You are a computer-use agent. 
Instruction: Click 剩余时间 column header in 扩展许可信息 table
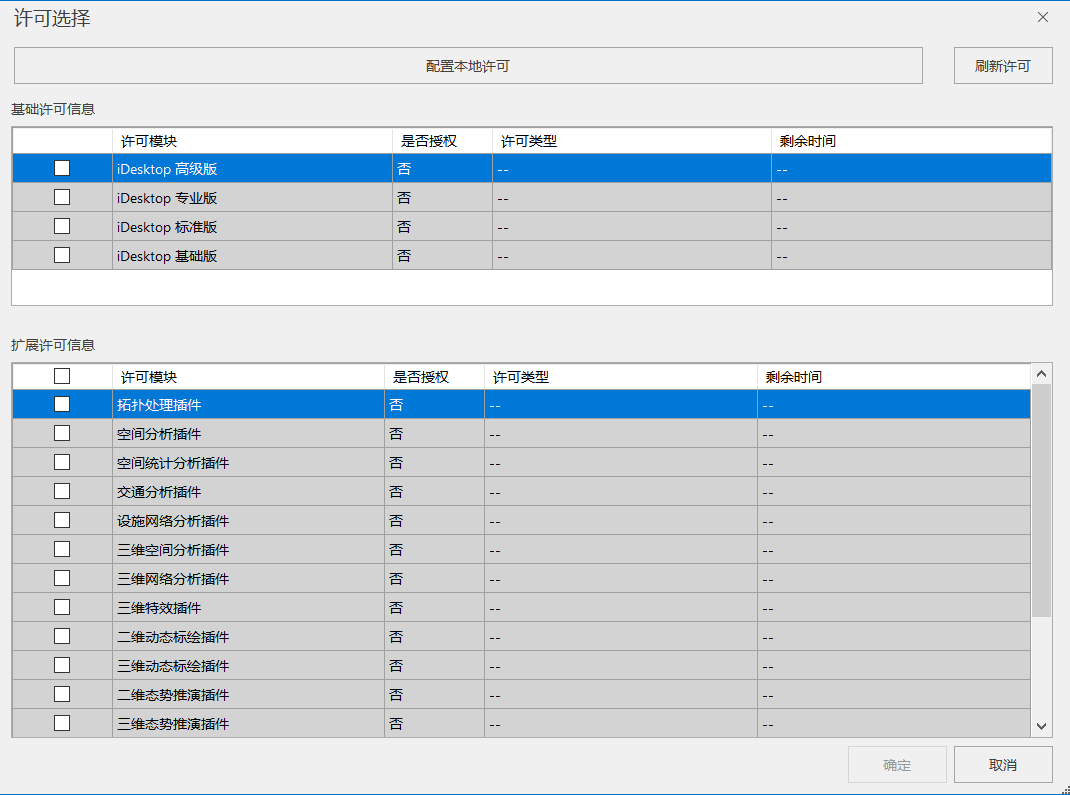(894, 377)
